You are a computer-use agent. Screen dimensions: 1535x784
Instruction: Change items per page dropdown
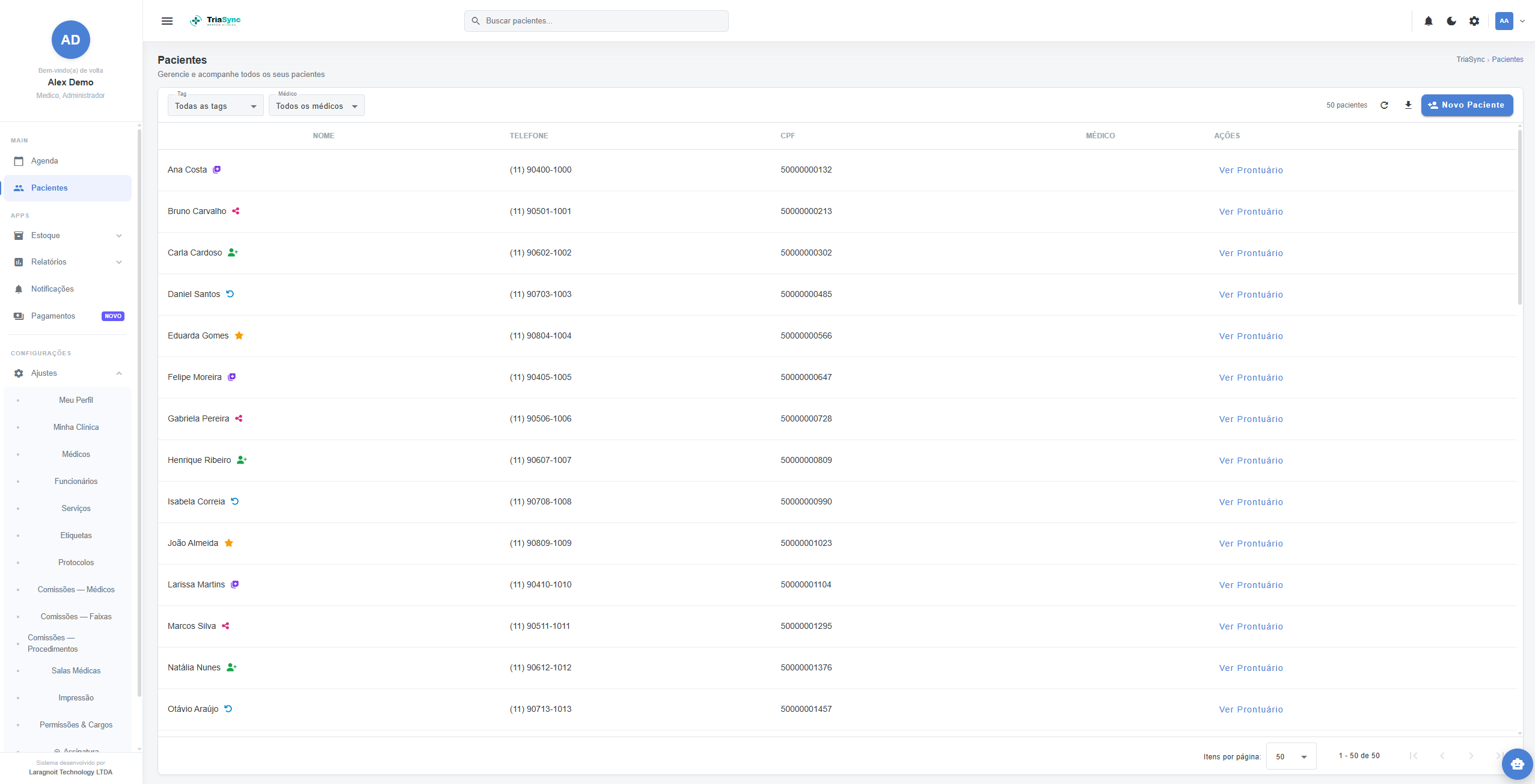1291,756
